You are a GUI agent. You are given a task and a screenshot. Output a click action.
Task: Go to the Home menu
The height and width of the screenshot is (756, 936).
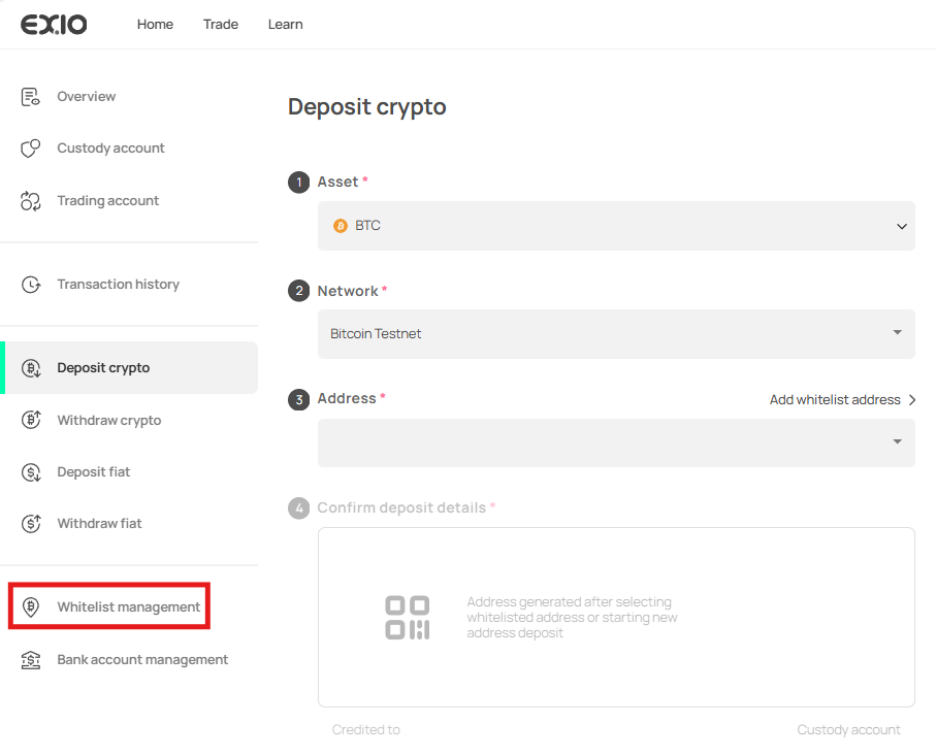tap(155, 24)
